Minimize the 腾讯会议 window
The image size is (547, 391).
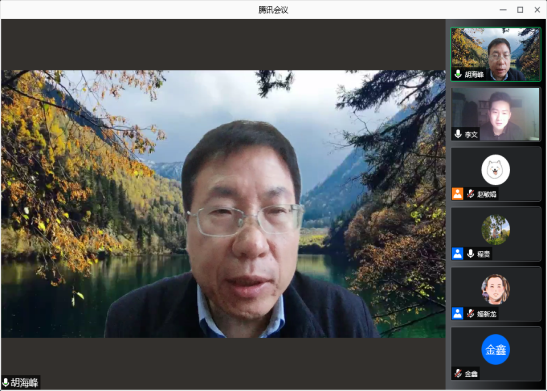pos(503,10)
